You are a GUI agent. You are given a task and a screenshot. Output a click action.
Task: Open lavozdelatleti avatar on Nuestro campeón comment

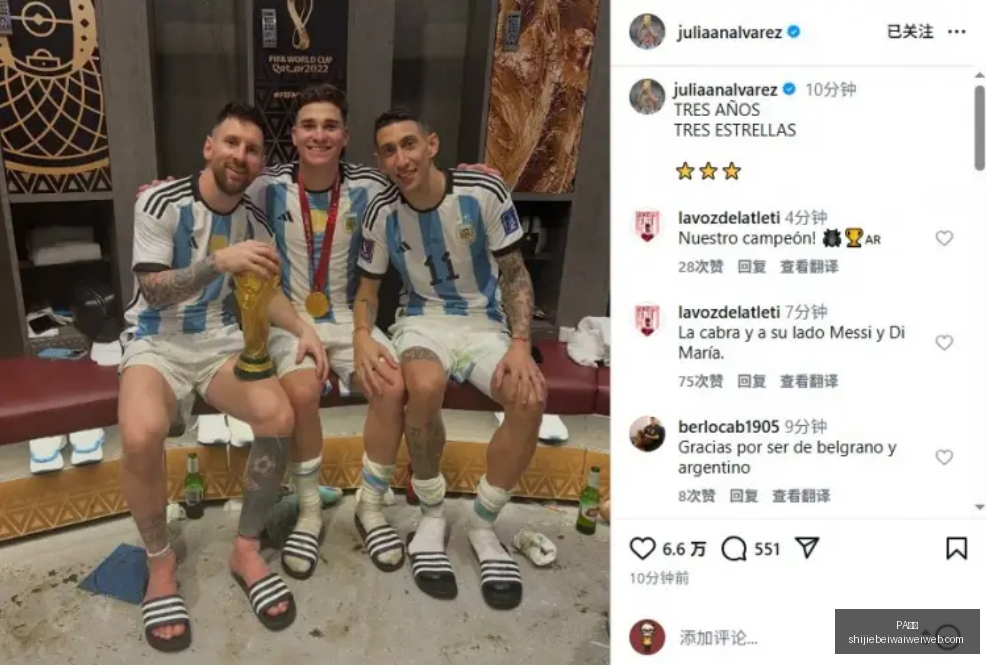point(647,226)
